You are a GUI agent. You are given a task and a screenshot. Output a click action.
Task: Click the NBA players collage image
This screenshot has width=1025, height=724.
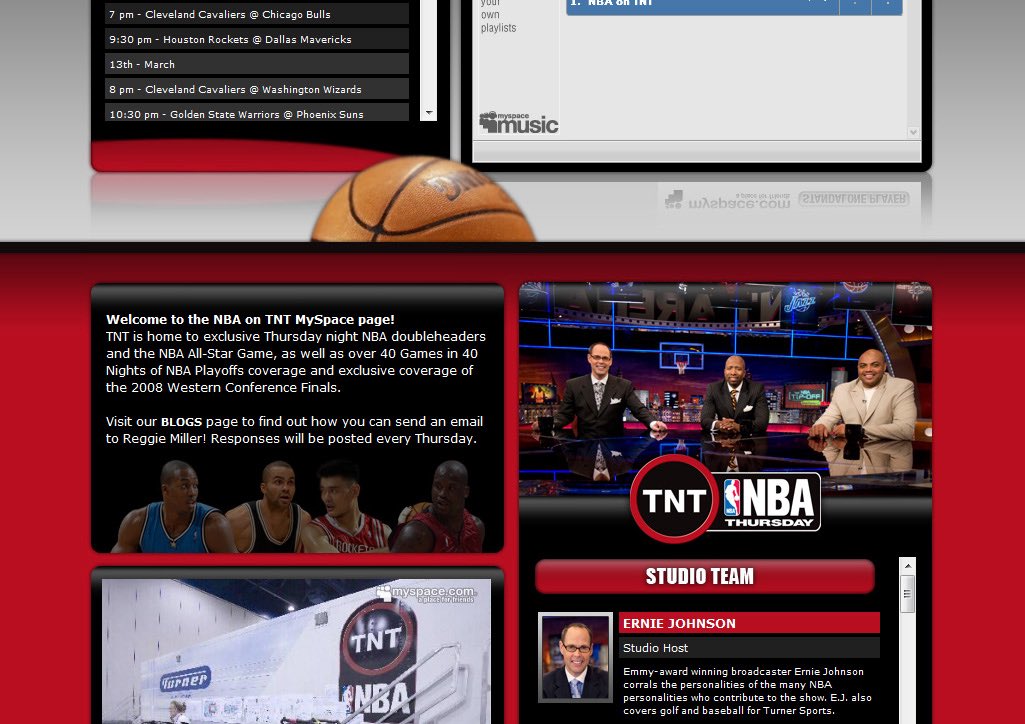tap(297, 506)
